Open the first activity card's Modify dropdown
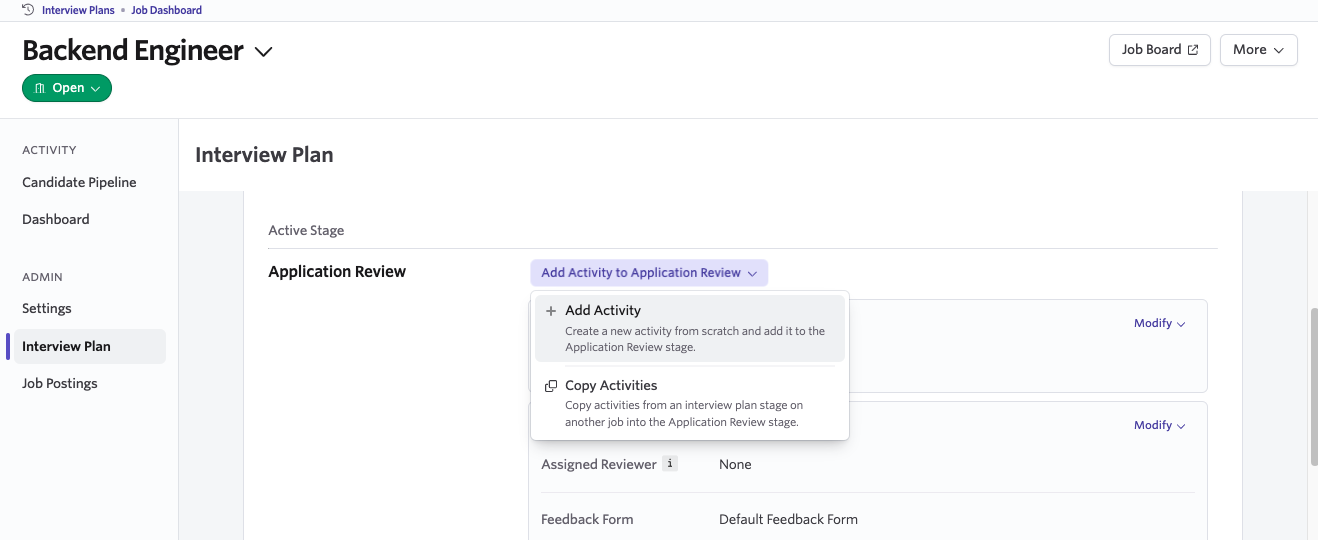Viewport: 1318px width, 540px height. [1159, 324]
